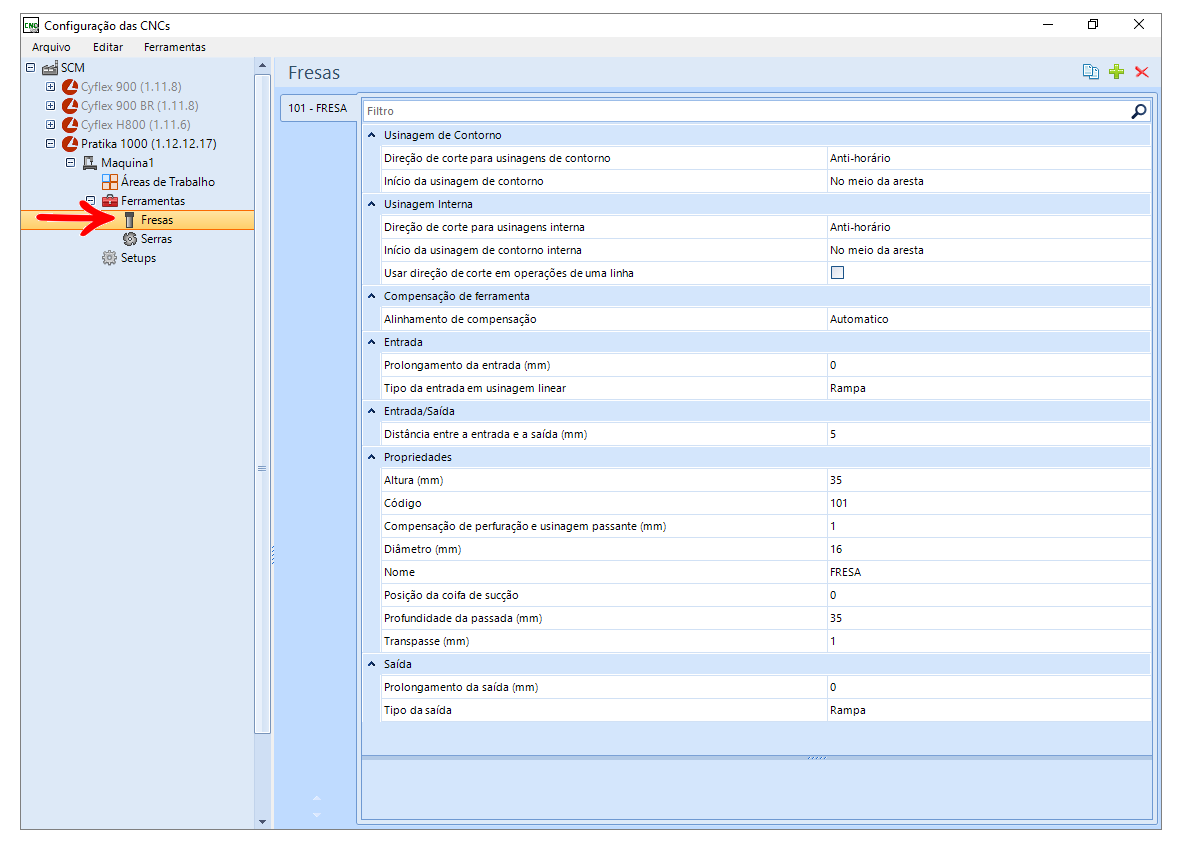Click the filter search magnifier icon
The height and width of the screenshot is (843, 1177).
(1139, 111)
